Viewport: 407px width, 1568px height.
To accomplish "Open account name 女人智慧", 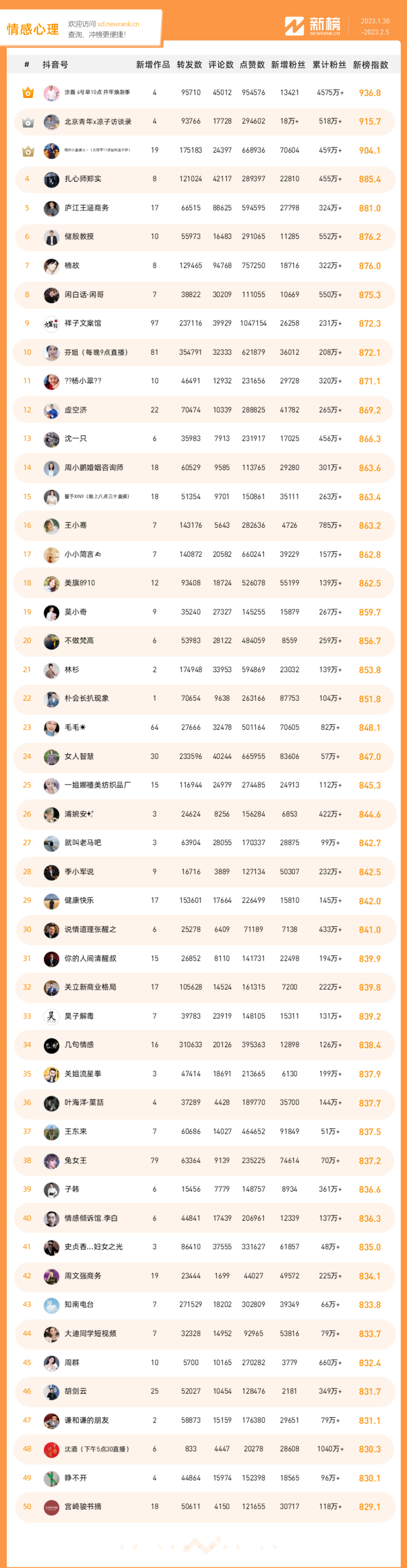I will (79, 756).
